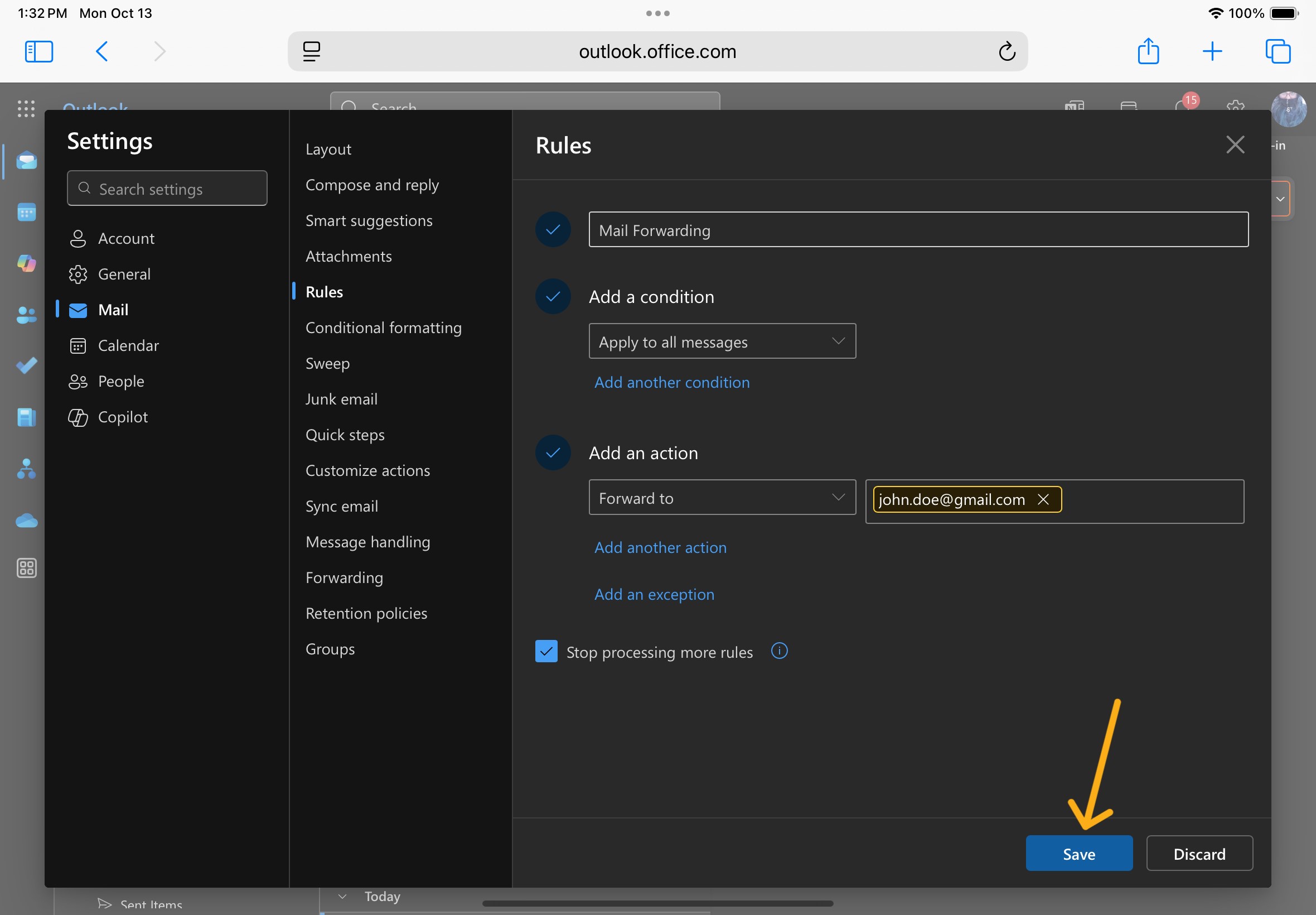Click Add another condition link
Screen dimensions: 1316x915
[671, 382]
